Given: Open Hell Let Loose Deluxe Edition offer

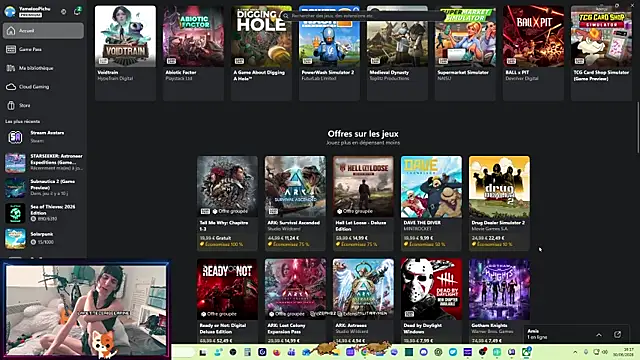Looking at the screenshot, I should click(x=363, y=203).
